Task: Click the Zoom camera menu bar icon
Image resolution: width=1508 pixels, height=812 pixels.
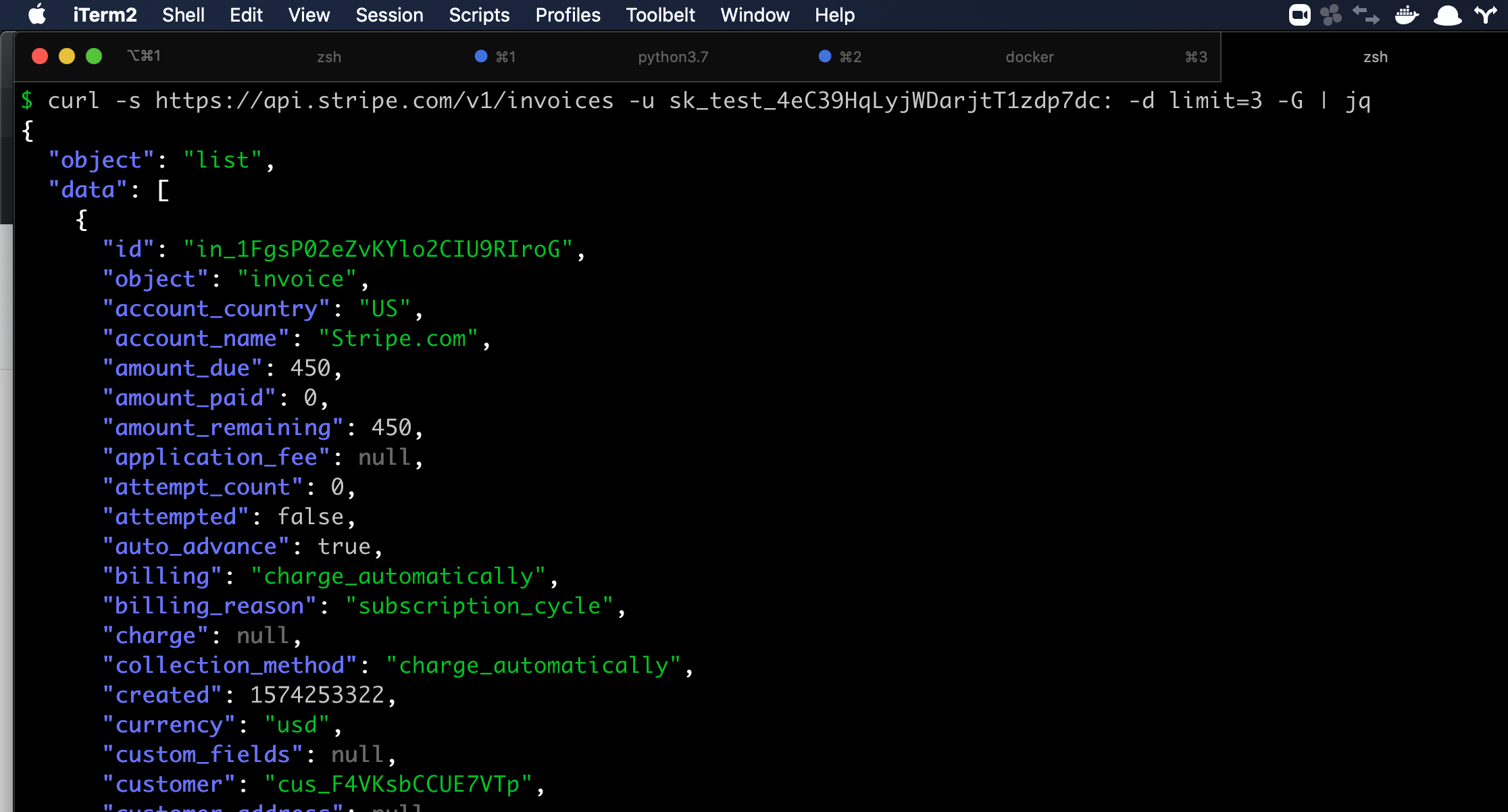Action: [1299, 15]
